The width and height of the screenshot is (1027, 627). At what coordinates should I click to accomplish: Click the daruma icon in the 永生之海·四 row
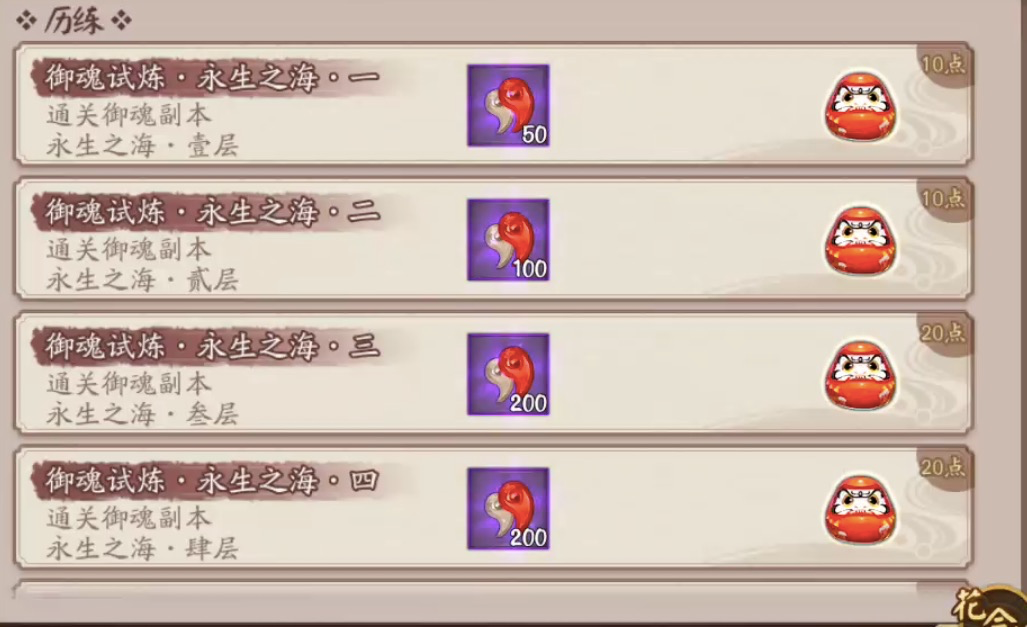(x=861, y=510)
